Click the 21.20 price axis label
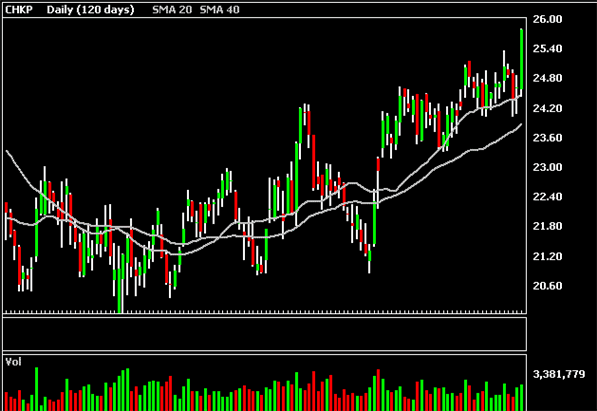Viewport: 597px width, 411px height. [547, 256]
